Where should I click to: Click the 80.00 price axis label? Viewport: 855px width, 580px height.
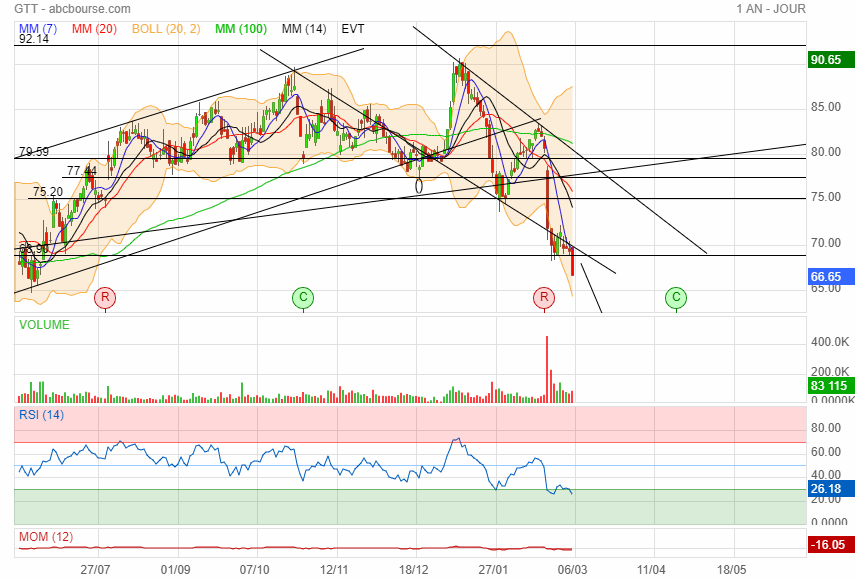coord(826,152)
